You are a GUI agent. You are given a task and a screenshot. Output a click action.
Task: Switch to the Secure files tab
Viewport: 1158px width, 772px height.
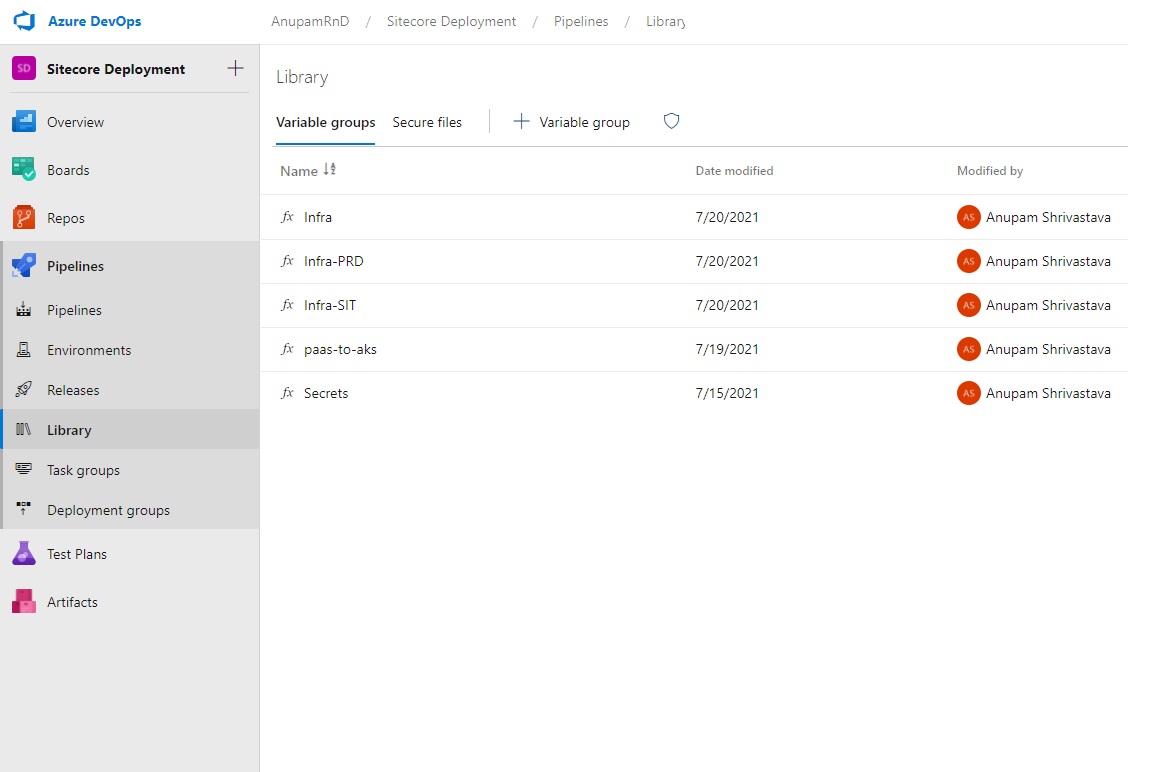[427, 121]
